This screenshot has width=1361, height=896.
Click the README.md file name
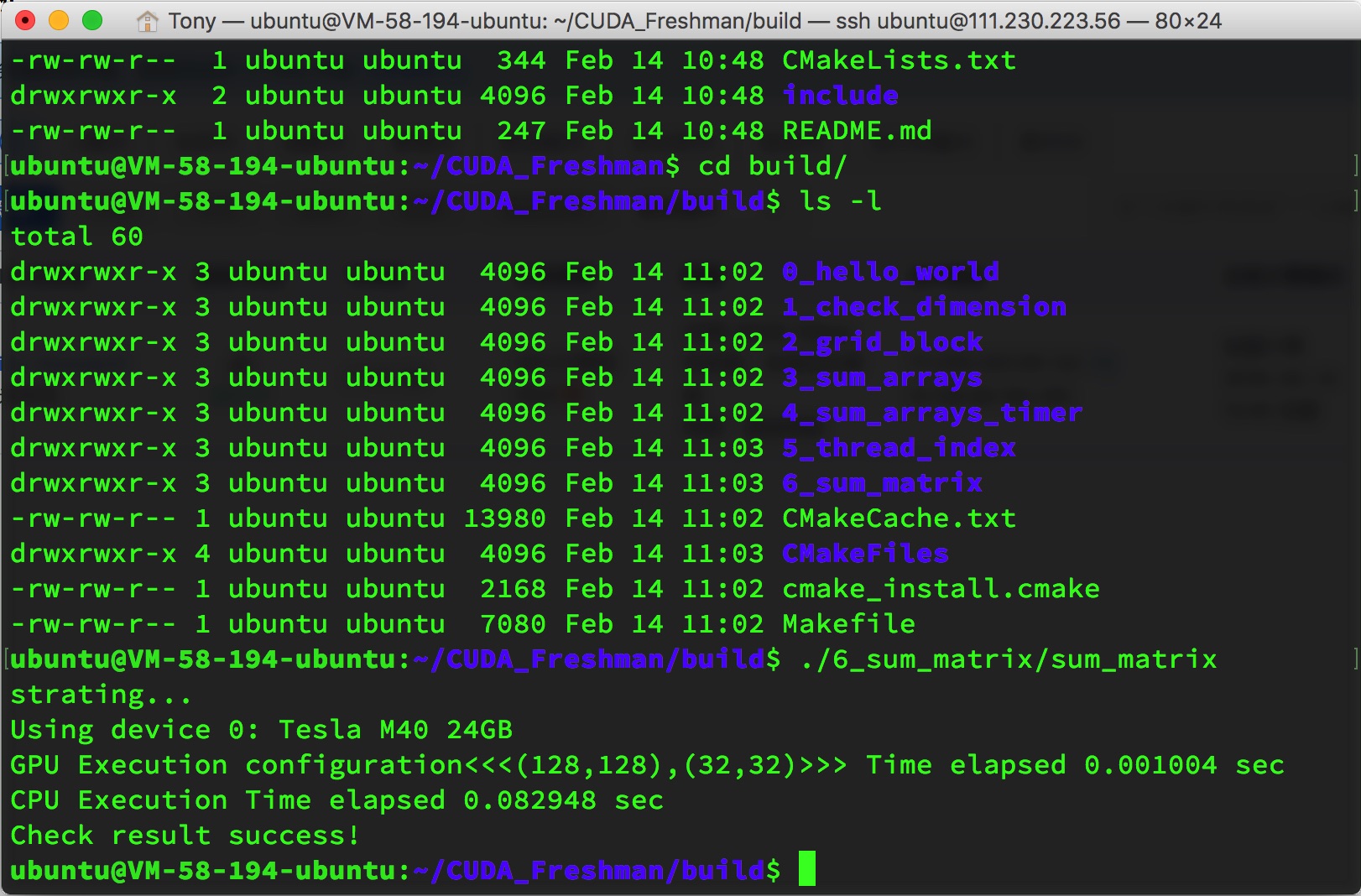tap(856, 131)
